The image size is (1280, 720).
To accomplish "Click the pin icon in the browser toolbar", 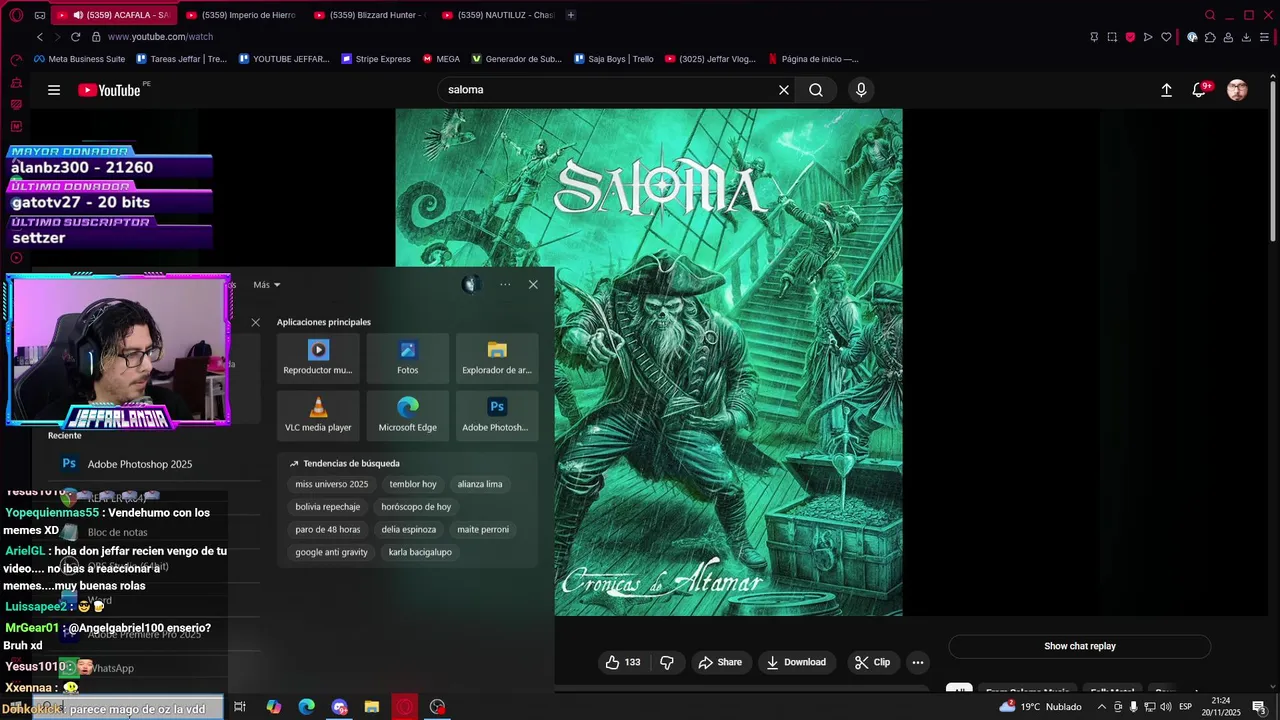I will 1094,37.
